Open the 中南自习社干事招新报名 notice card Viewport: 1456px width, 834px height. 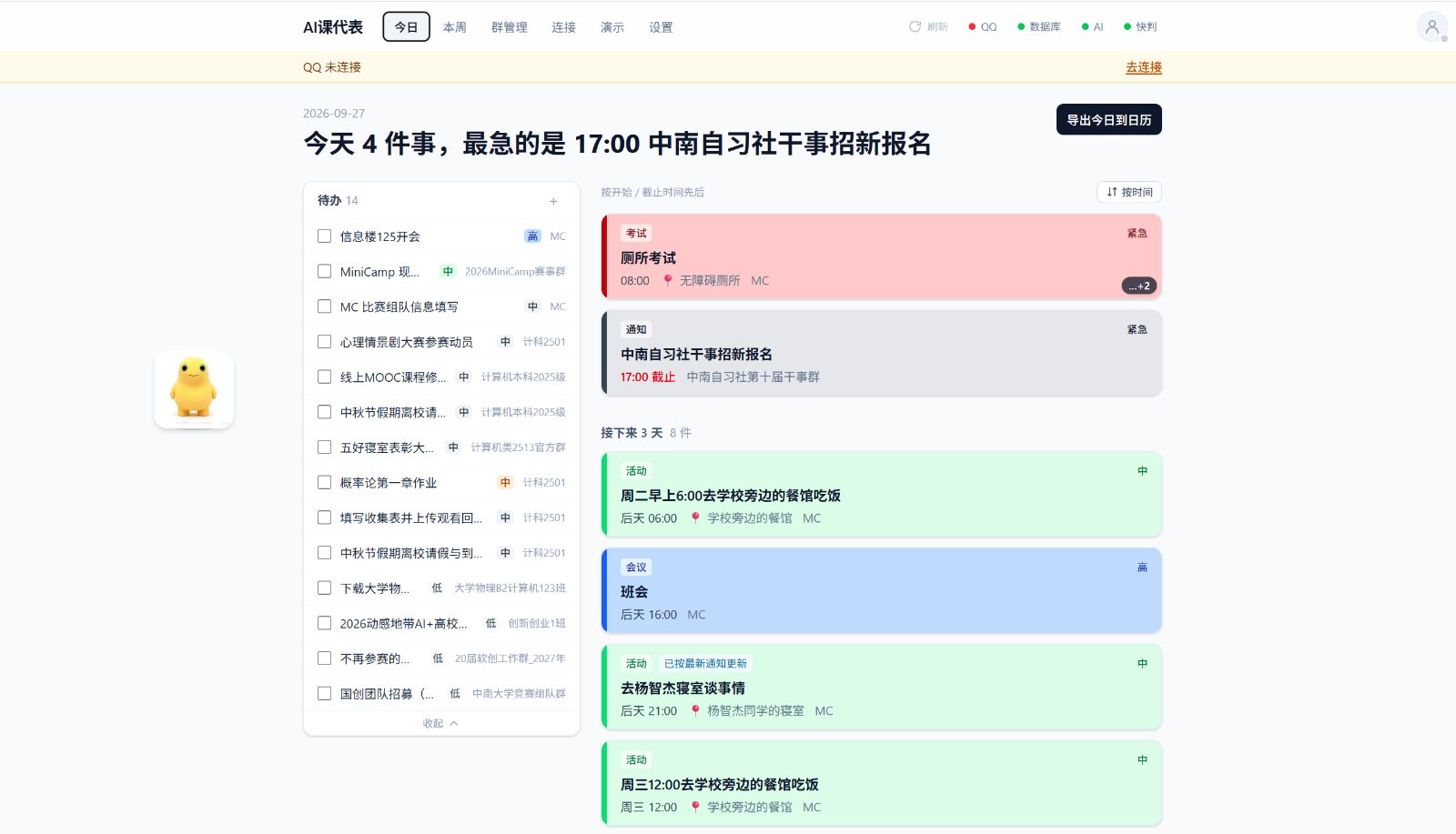[882, 353]
